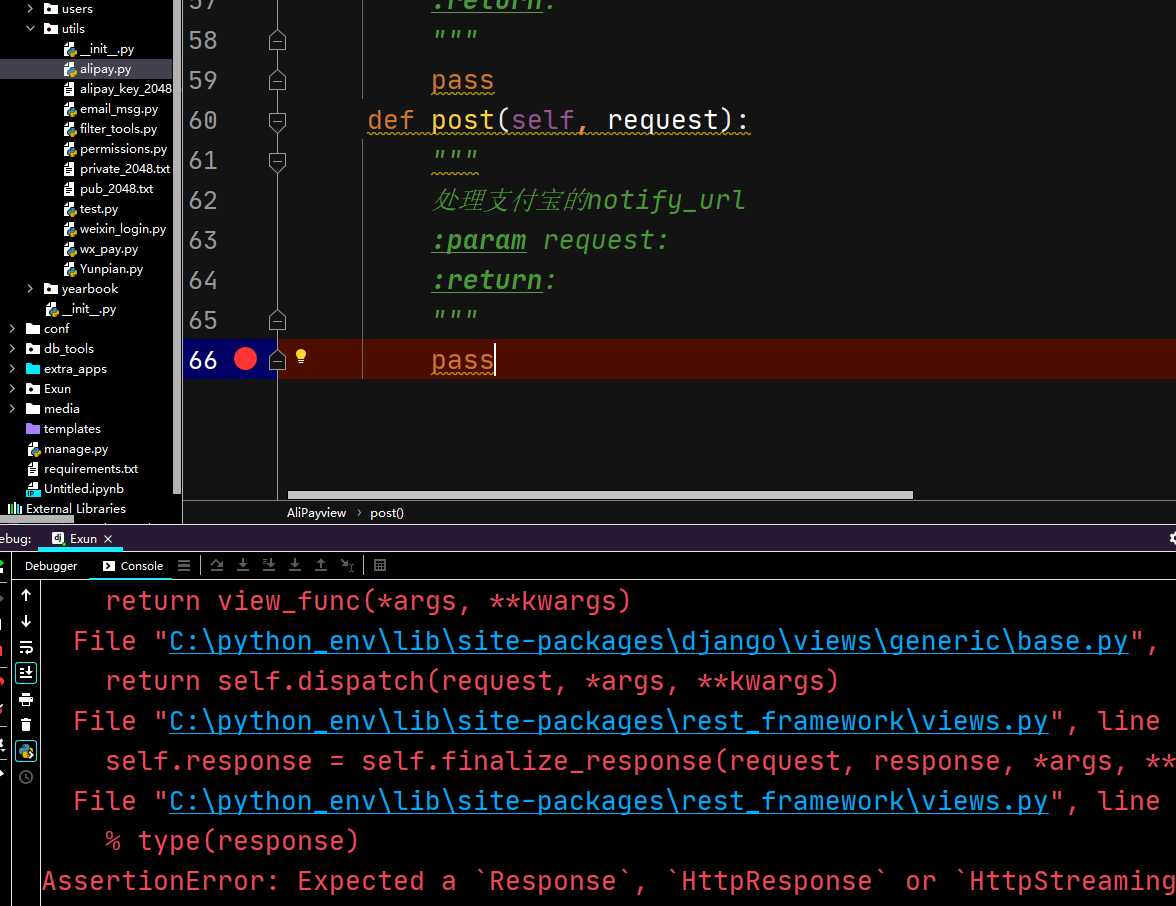Switch to the Debugger tab
1176x906 pixels.
(51, 566)
